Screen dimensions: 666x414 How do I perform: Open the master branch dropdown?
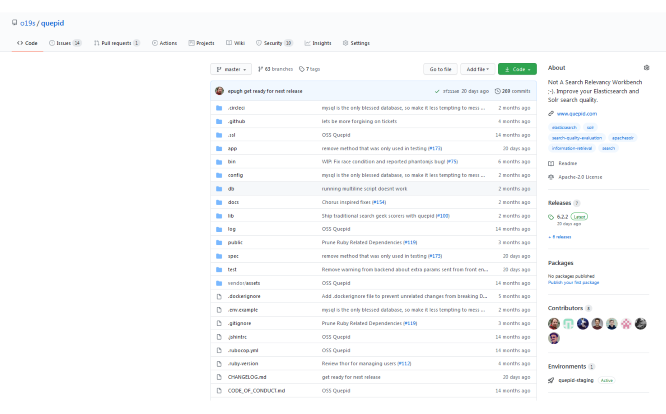coord(231,69)
